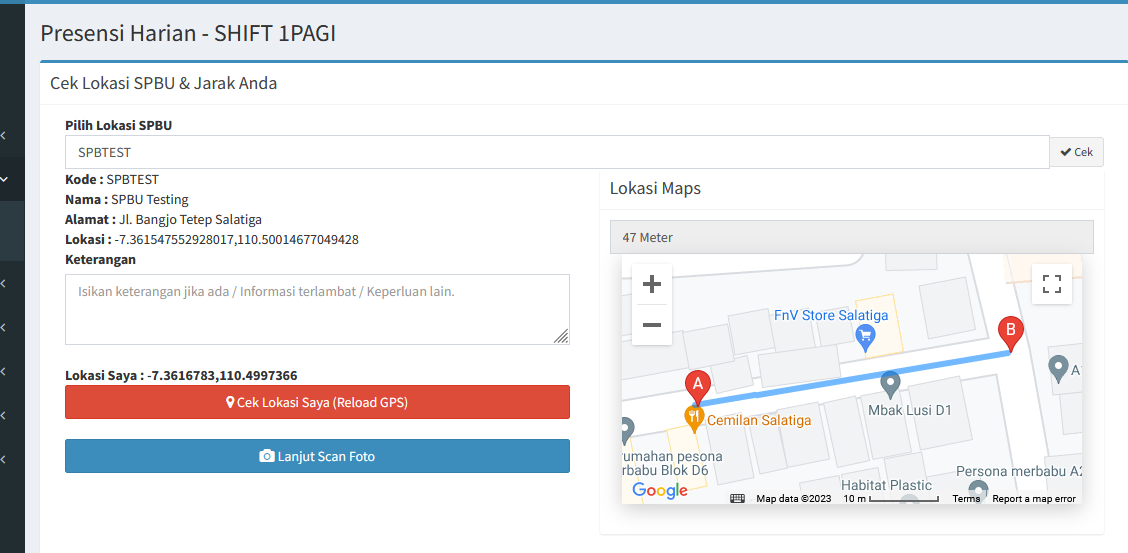
Task: Click the Cemilan Salatiga restaurant icon
Action: (x=693, y=417)
